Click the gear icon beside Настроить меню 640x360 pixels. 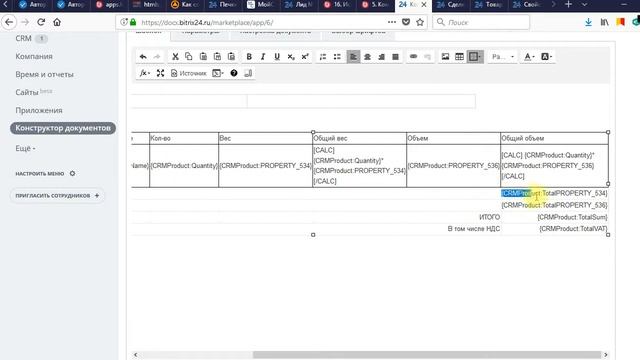(x=72, y=173)
